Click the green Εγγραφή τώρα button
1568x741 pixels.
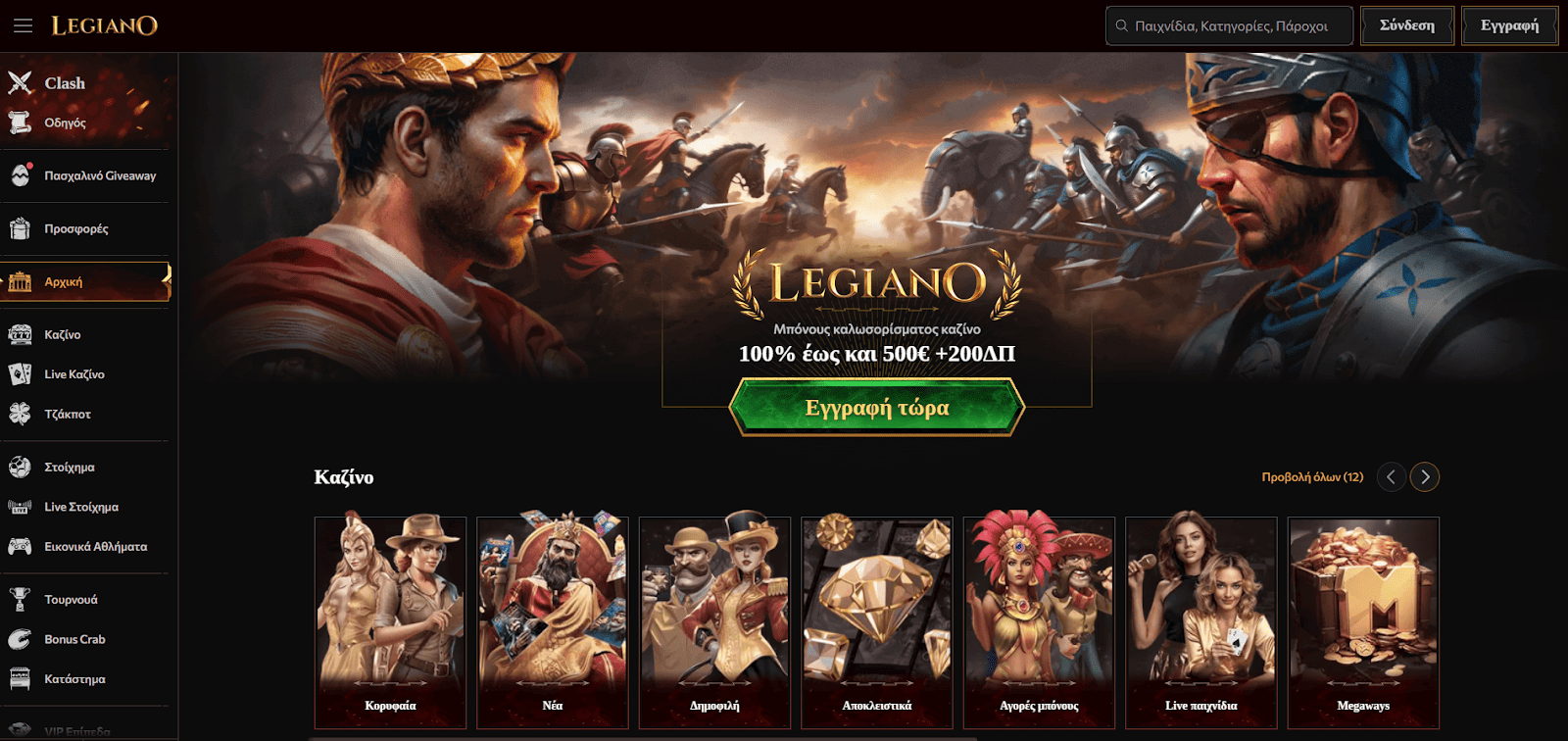[x=877, y=407]
